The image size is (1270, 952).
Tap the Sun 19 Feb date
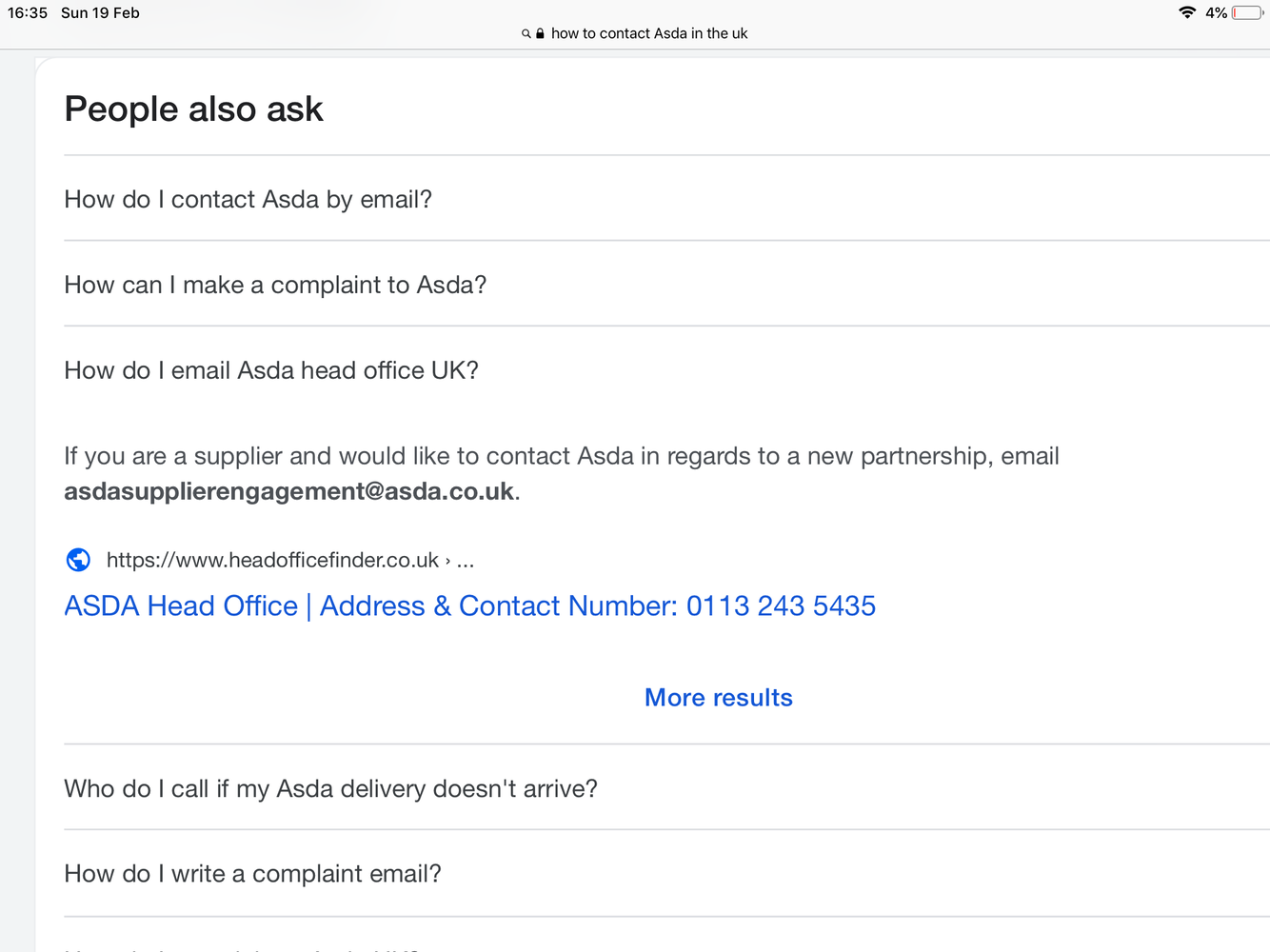[x=100, y=12]
